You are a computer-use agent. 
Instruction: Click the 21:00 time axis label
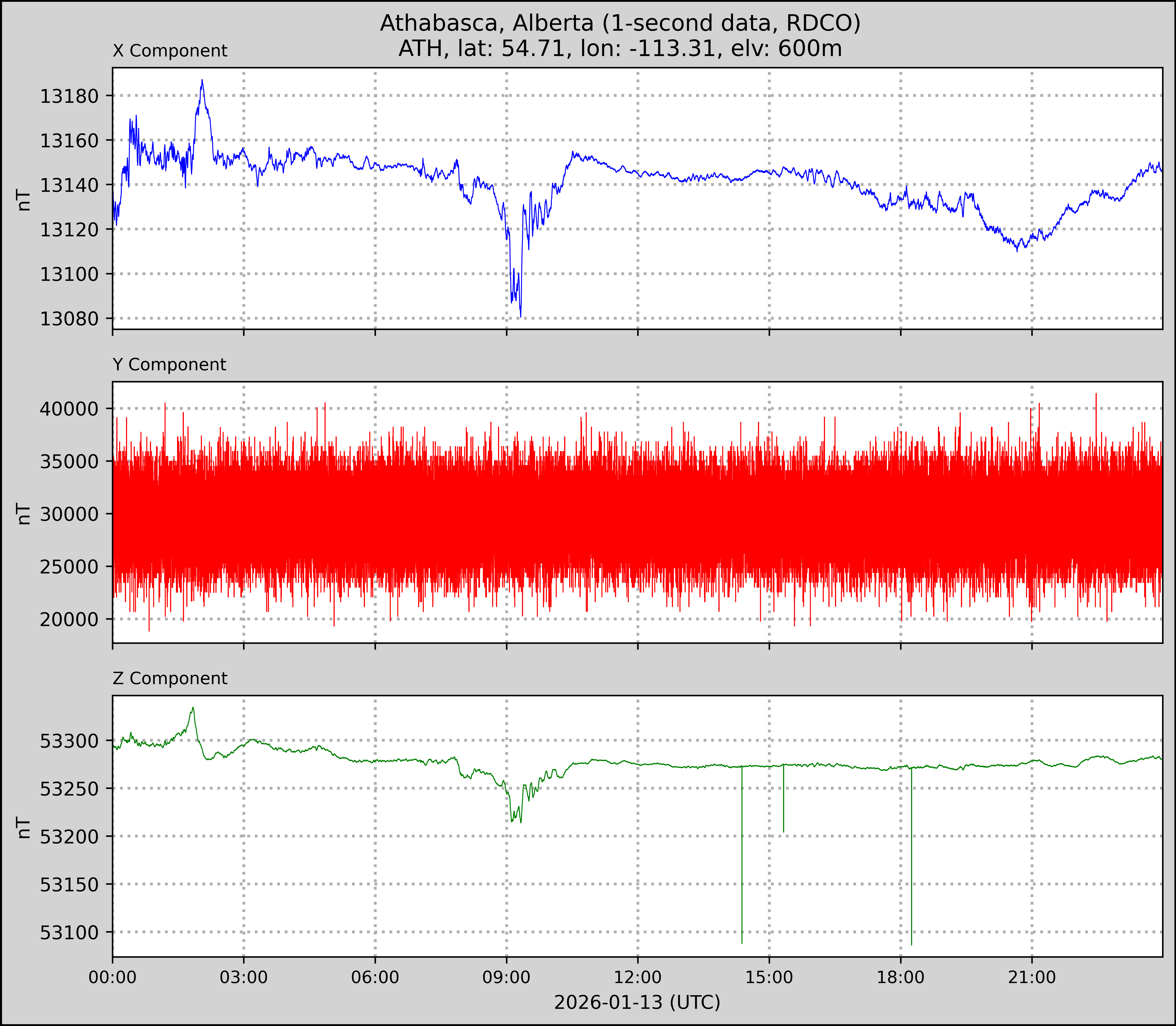1032,977
